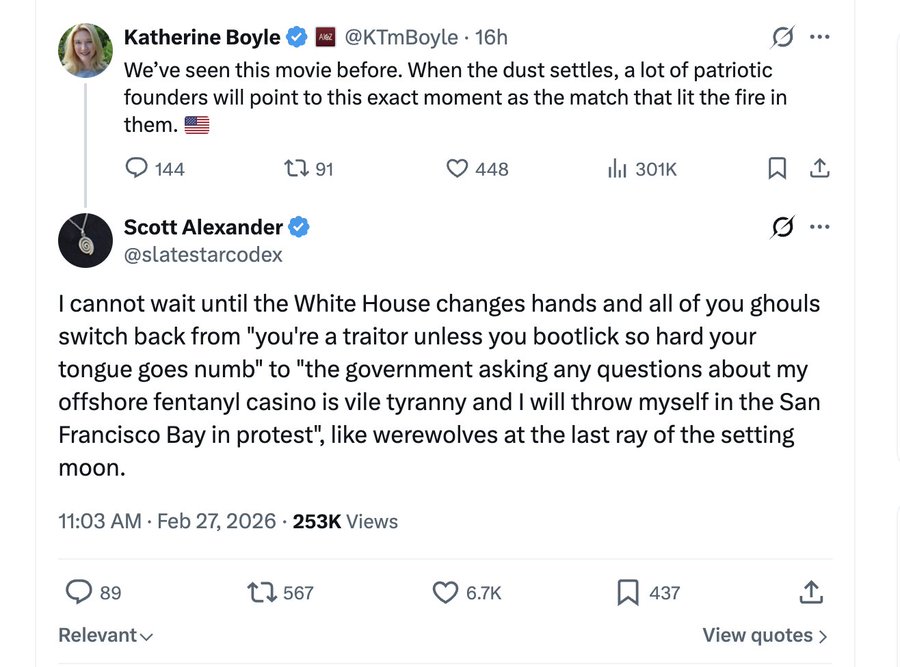Open more options menu on Scott Alexander's tweet
The width and height of the screenshot is (900, 667).
820,228
